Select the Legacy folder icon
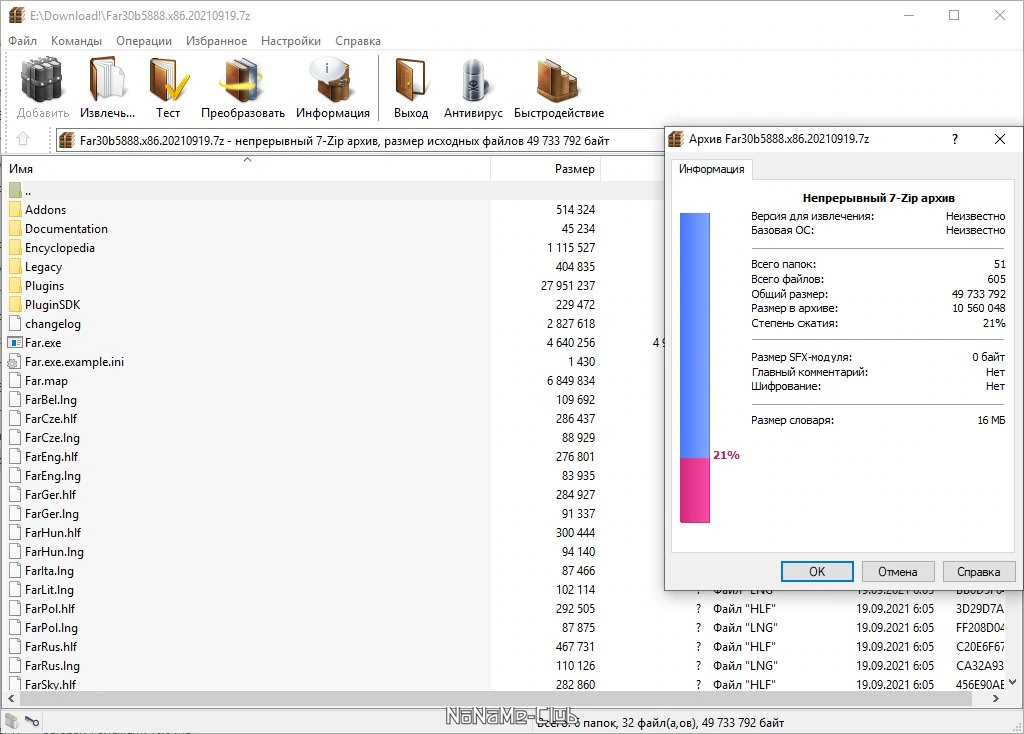 click(16, 266)
